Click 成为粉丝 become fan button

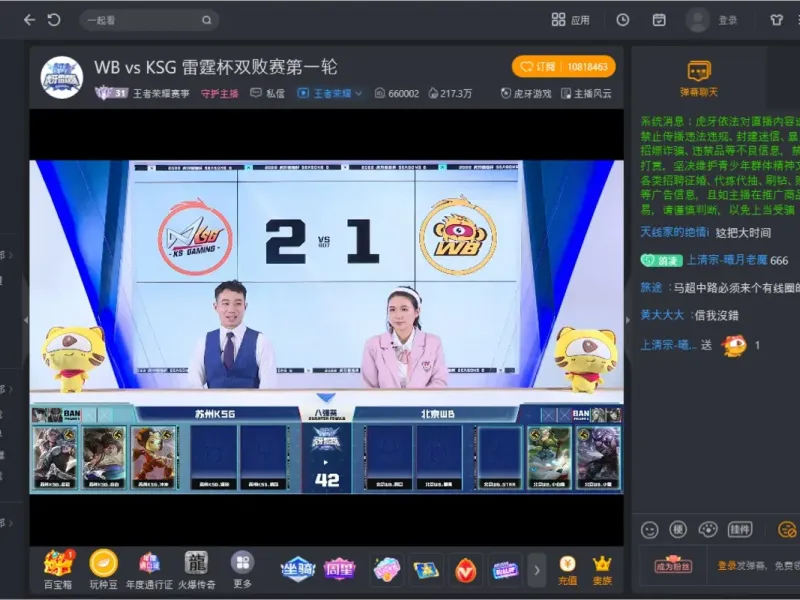(x=672, y=565)
